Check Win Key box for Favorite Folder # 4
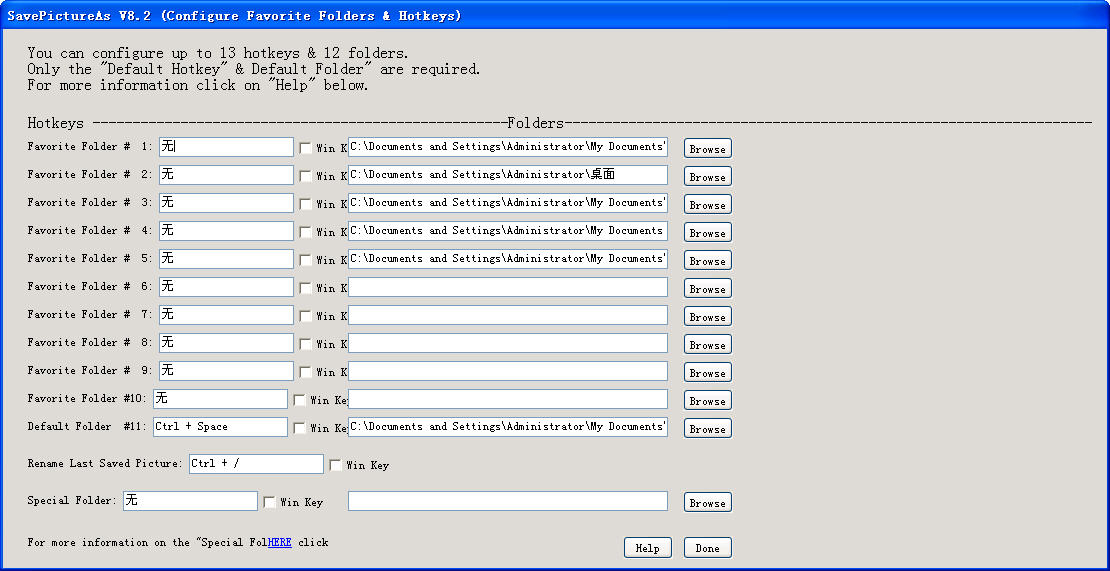1110x571 pixels. pyautogui.click(x=305, y=232)
